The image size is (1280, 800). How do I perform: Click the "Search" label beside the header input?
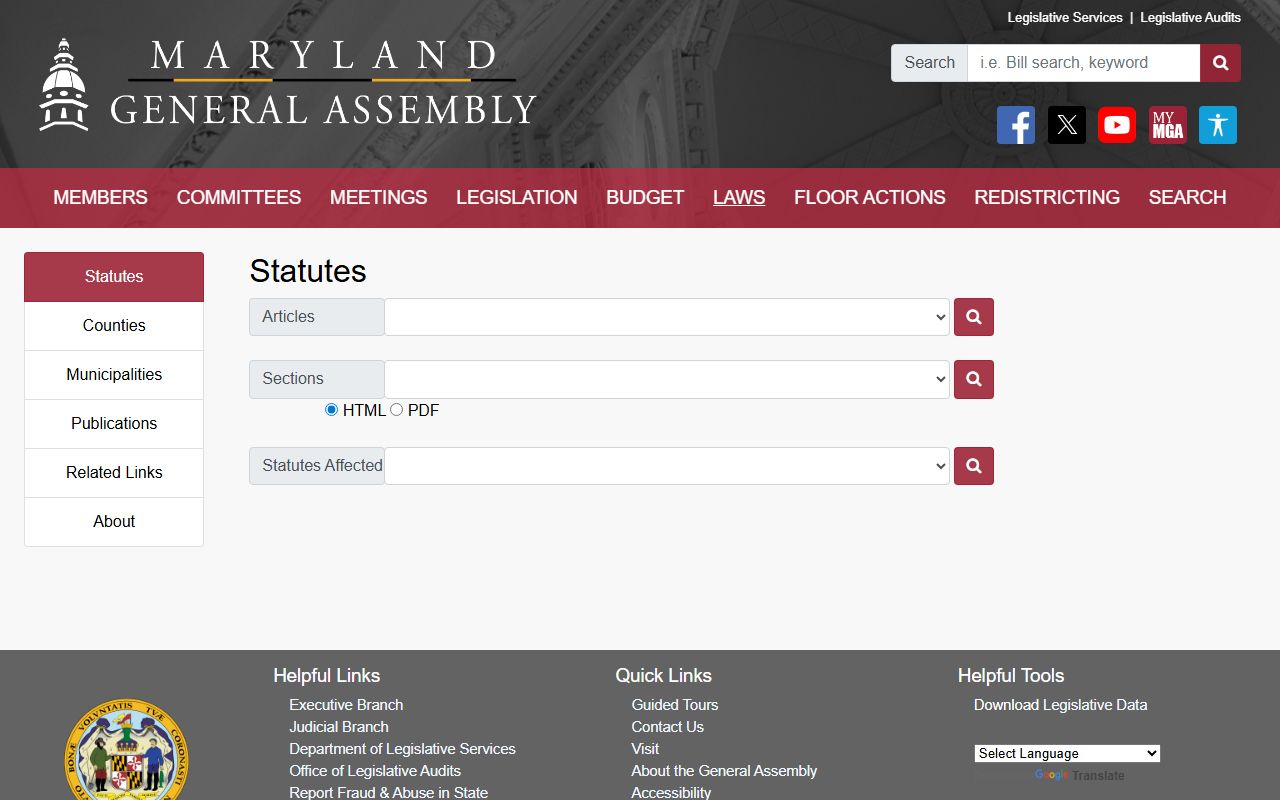tap(930, 63)
